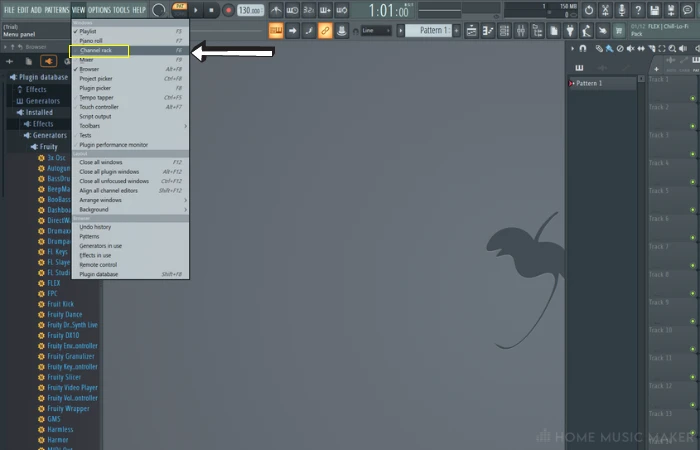
Task: Toggle wait for input before recording
Action: (292, 10)
